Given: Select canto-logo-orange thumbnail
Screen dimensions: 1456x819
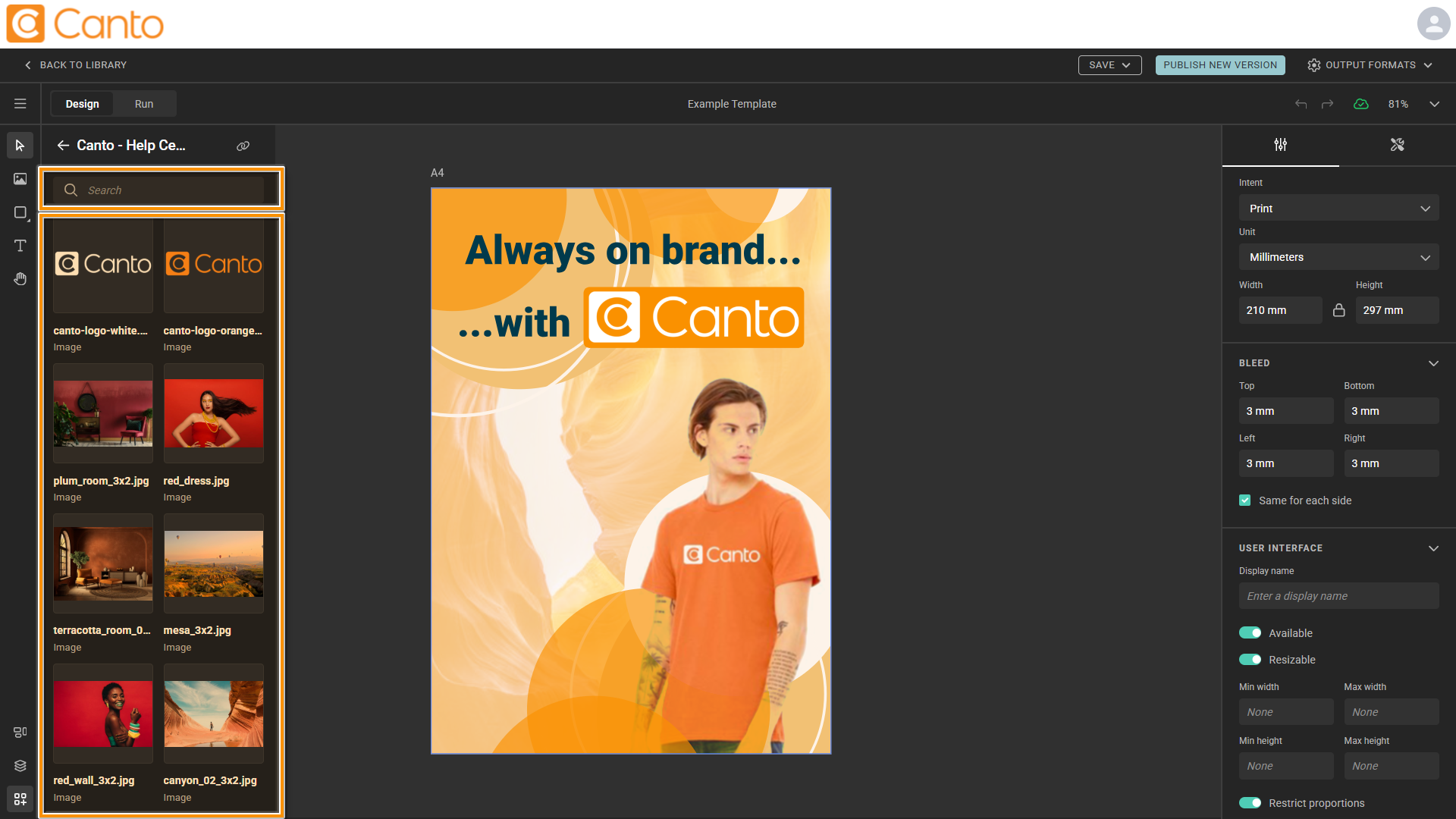Looking at the screenshot, I should click(x=214, y=264).
